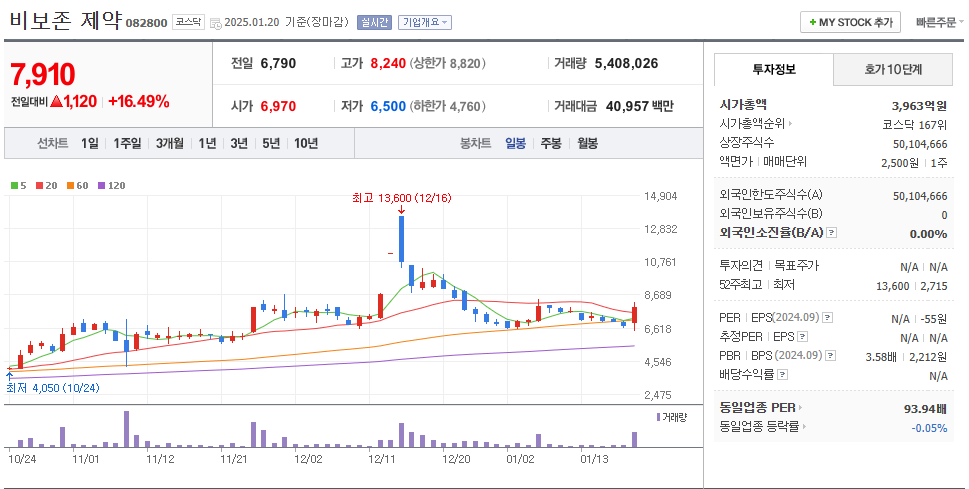Image resolution: width=969 pixels, height=489 pixels.
Task: Select the 주봉 candlestick chart
Action: 551,143
